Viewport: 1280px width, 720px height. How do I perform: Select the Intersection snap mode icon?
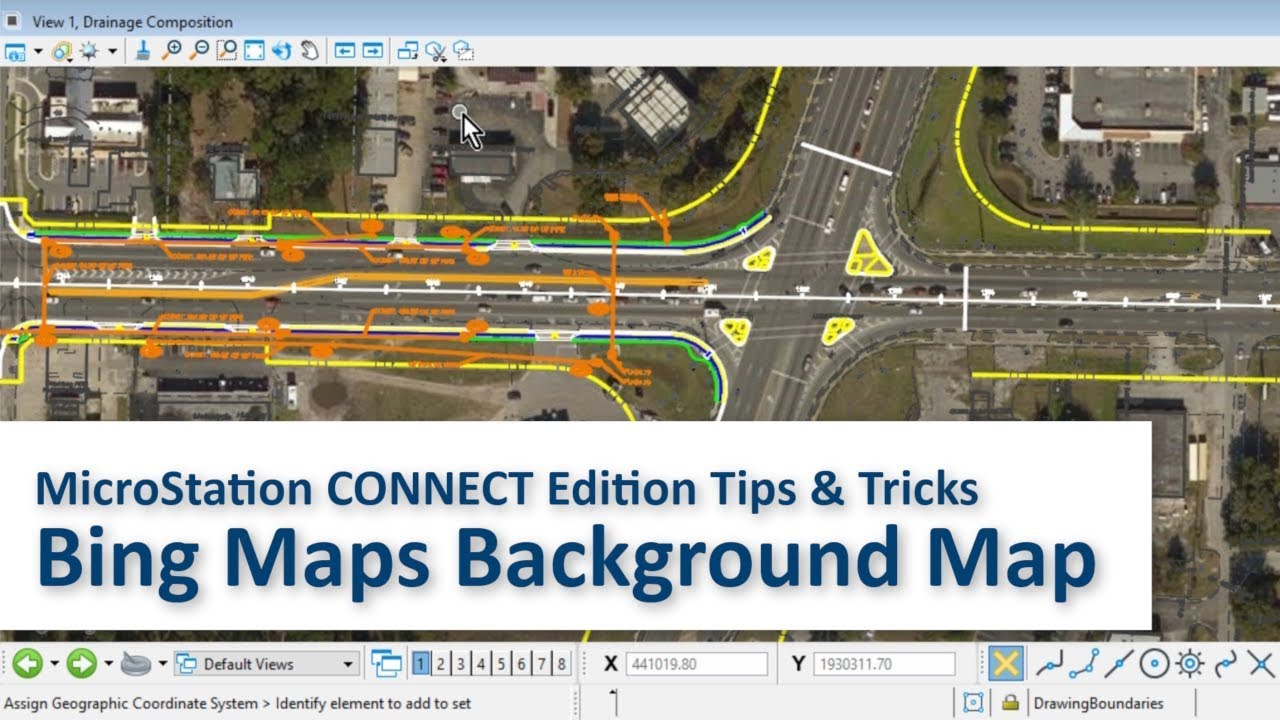coord(1261,663)
